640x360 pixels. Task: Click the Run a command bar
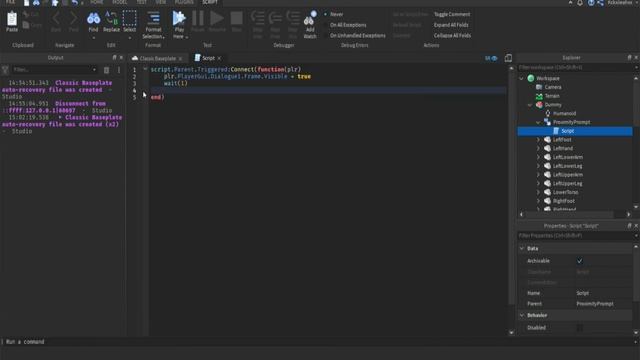(x=318, y=342)
